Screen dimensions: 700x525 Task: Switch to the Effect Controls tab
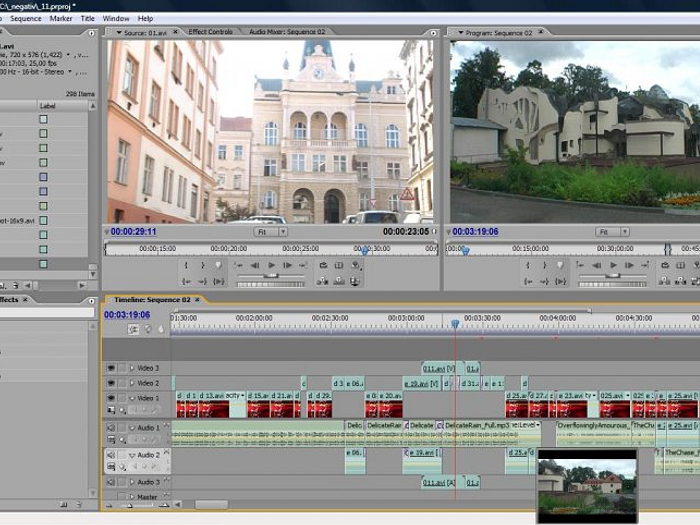point(211,32)
